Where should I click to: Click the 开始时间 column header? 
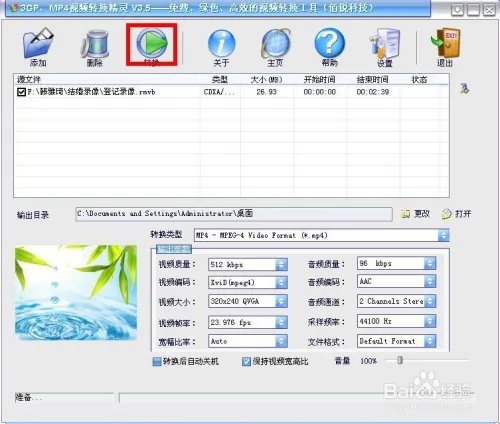click(320, 79)
